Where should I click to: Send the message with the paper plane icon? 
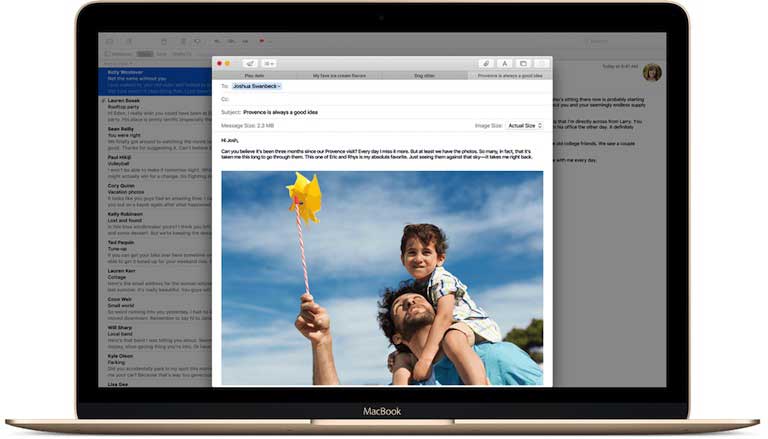(250, 63)
